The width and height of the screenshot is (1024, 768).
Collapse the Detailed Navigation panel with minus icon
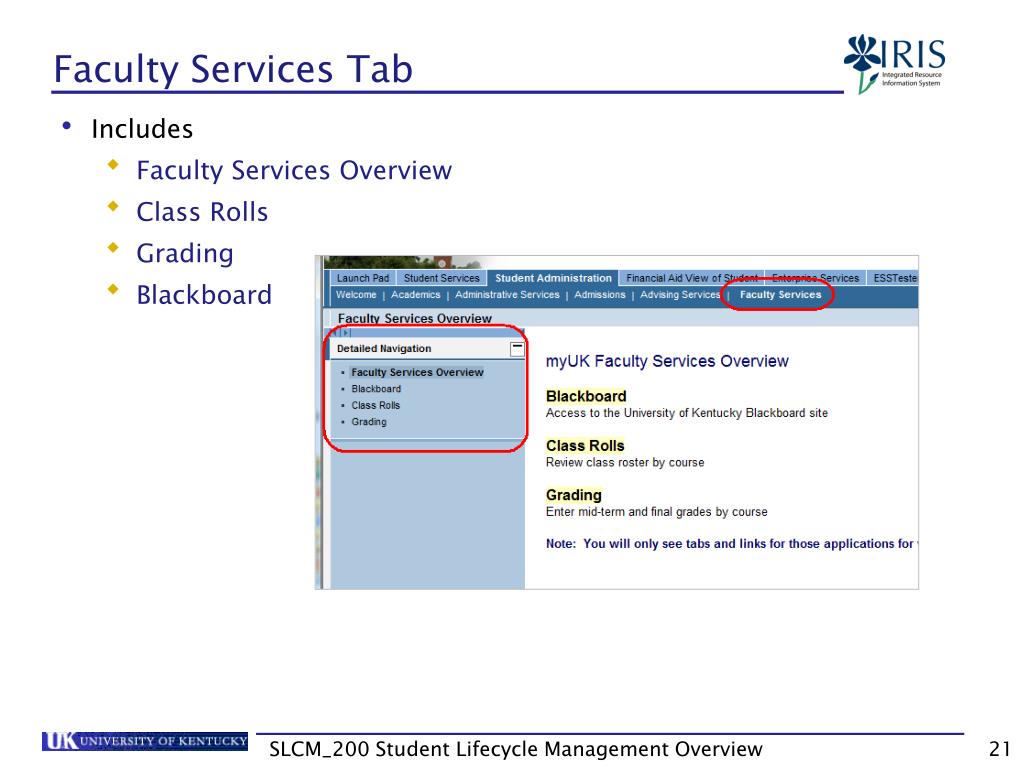[x=517, y=349]
